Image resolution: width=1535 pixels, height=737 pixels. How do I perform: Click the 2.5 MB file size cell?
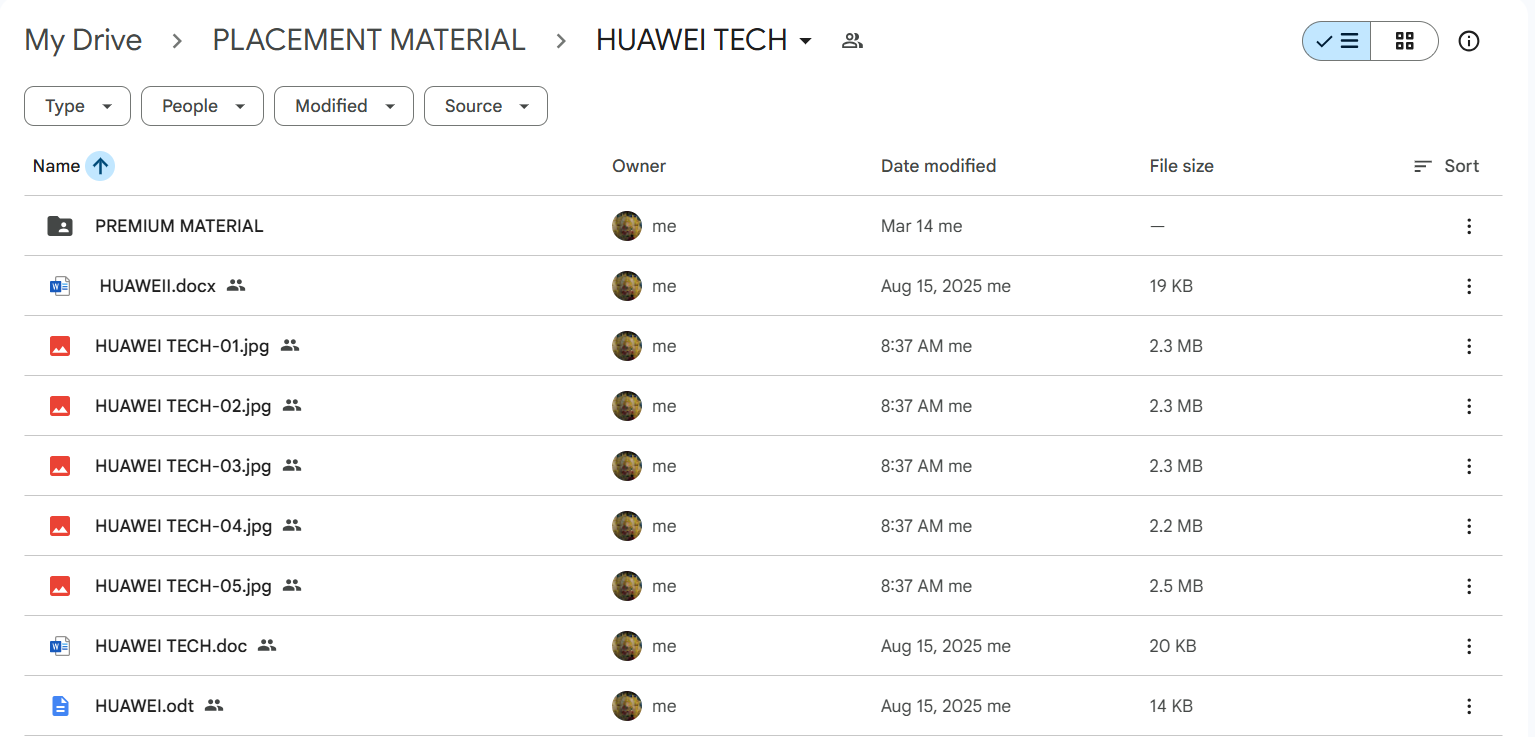point(1176,586)
